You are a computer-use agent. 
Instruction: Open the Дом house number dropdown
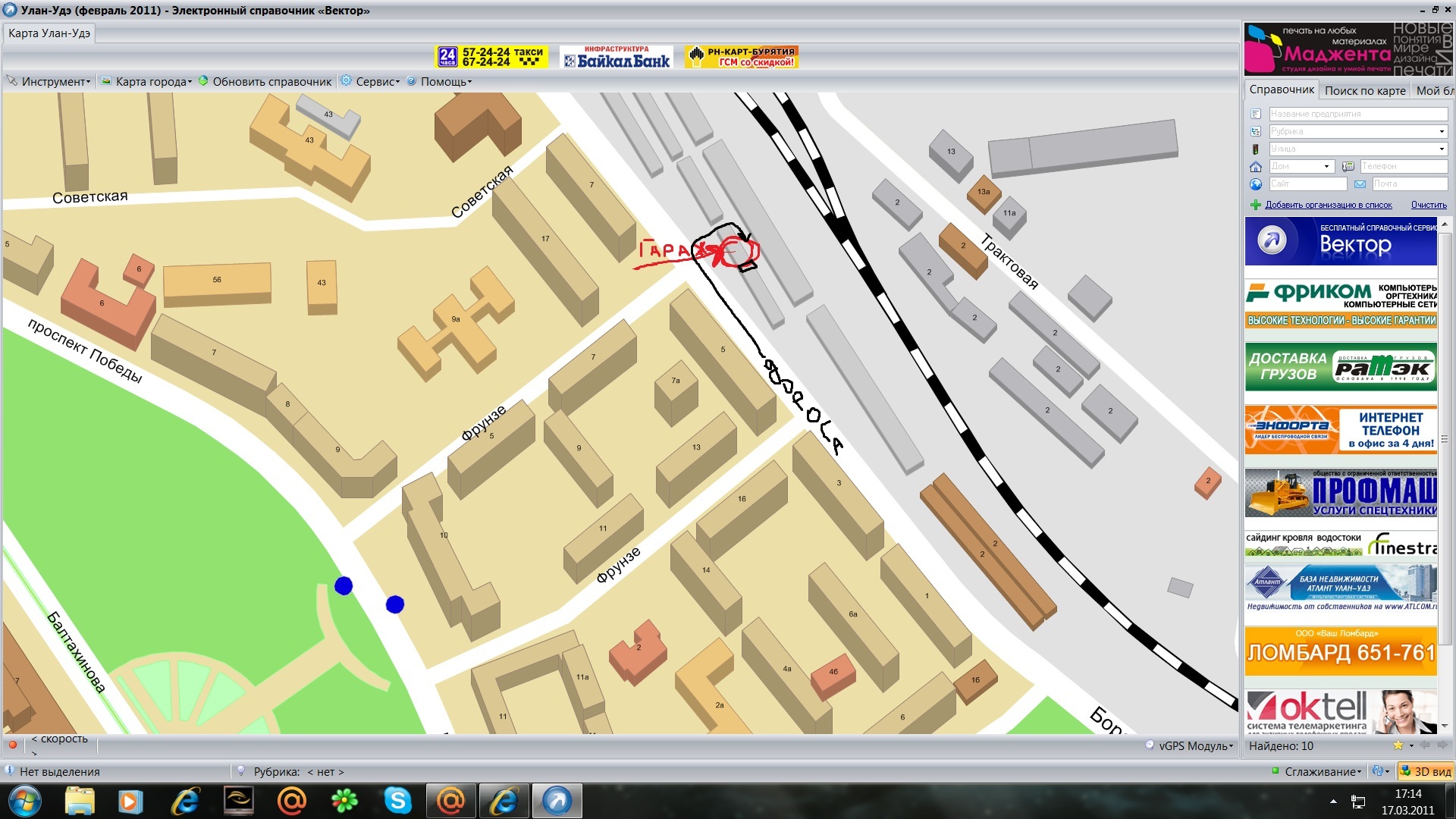[1326, 167]
